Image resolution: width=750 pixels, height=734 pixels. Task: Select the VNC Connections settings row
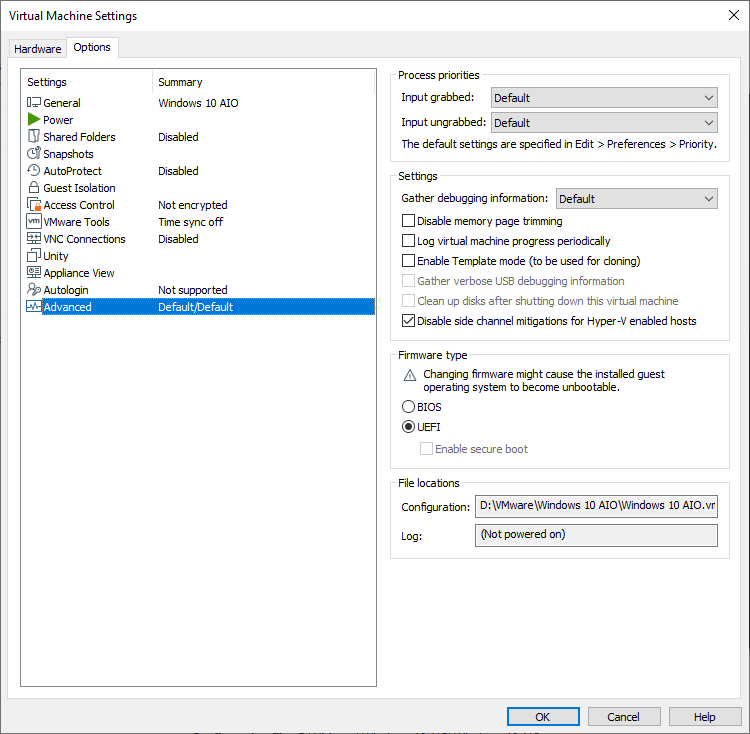pyautogui.click(x=84, y=239)
